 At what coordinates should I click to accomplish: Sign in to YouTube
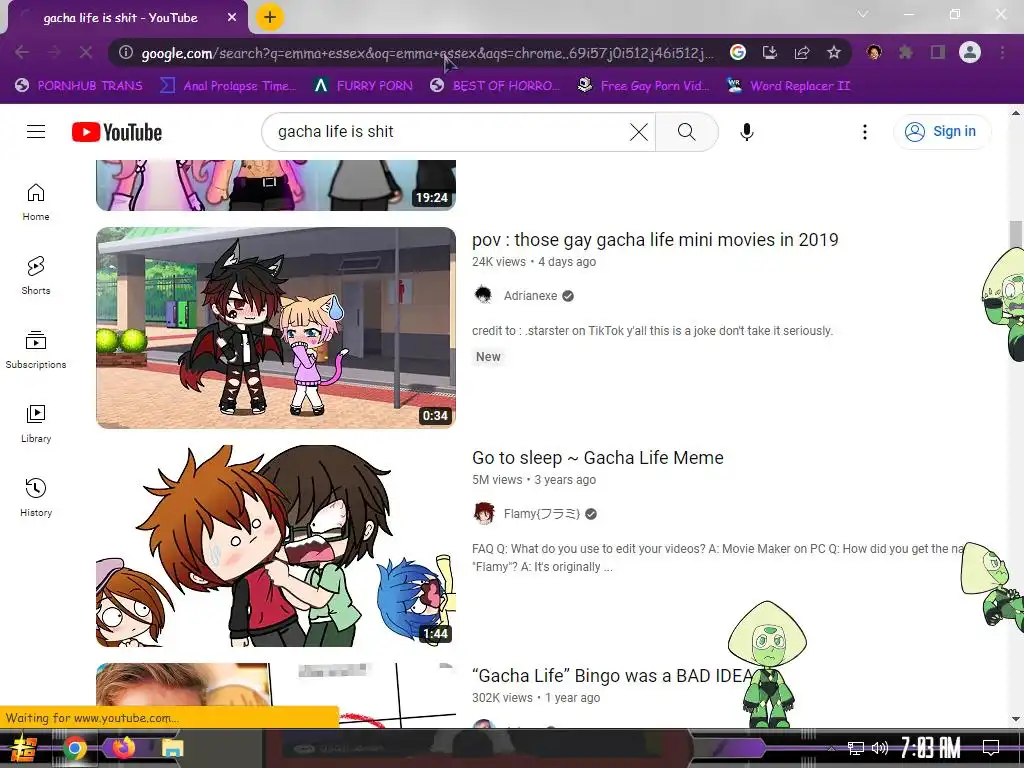(x=942, y=131)
